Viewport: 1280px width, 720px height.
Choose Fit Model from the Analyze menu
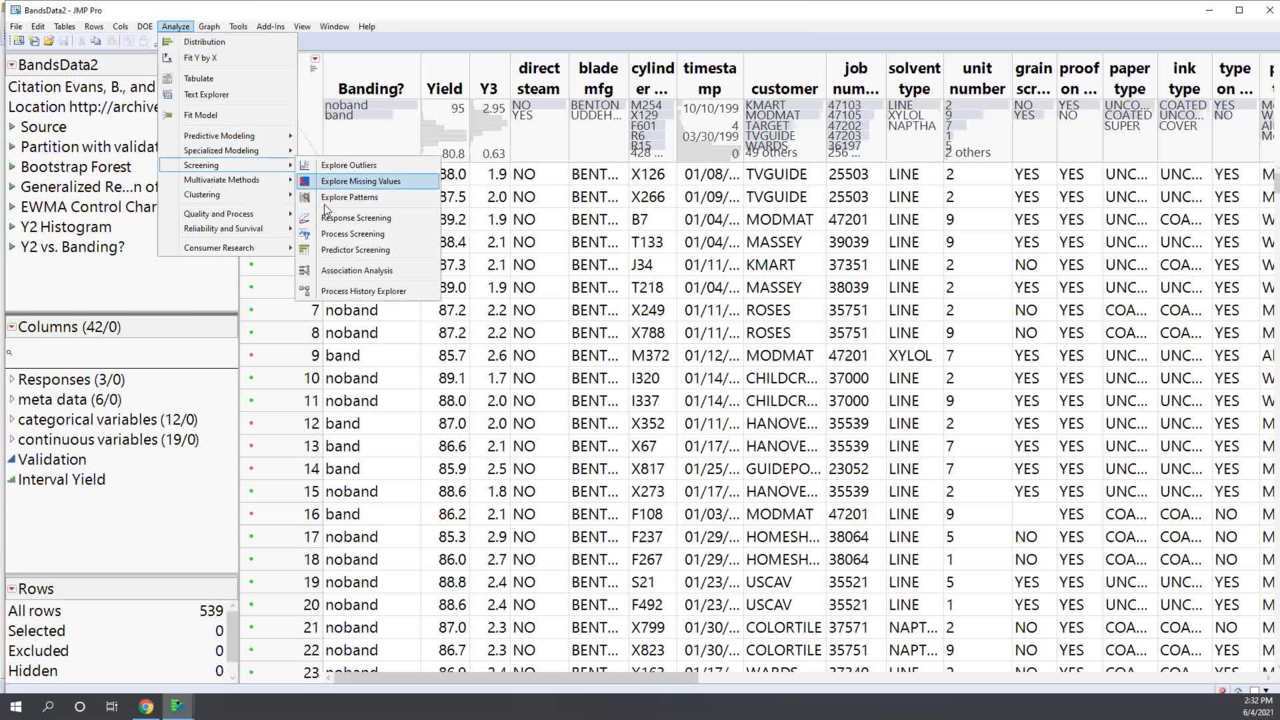tap(200, 115)
